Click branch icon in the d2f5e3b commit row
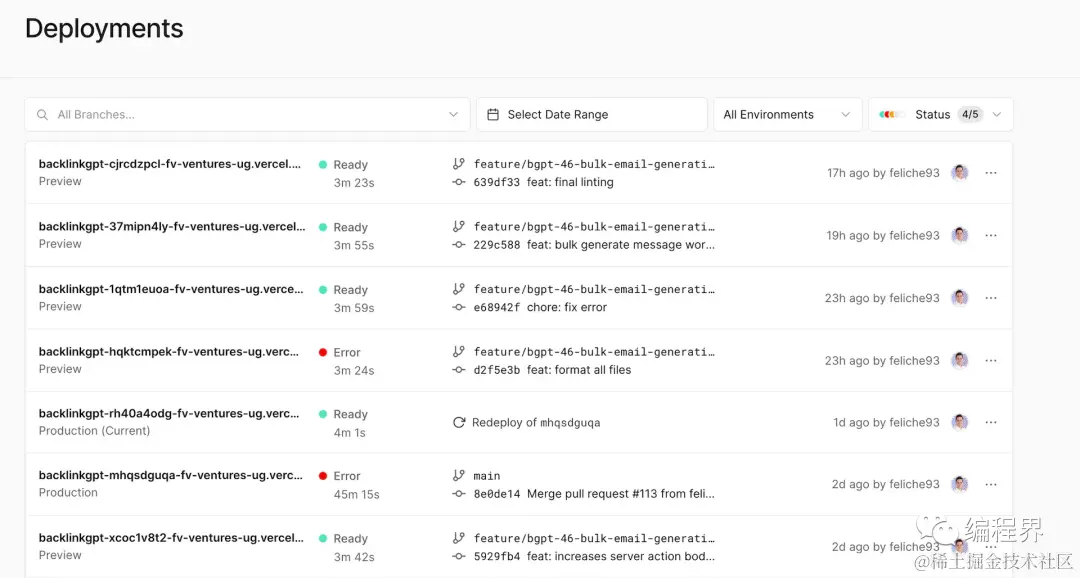The width and height of the screenshot is (1080, 578). (459, 351)
